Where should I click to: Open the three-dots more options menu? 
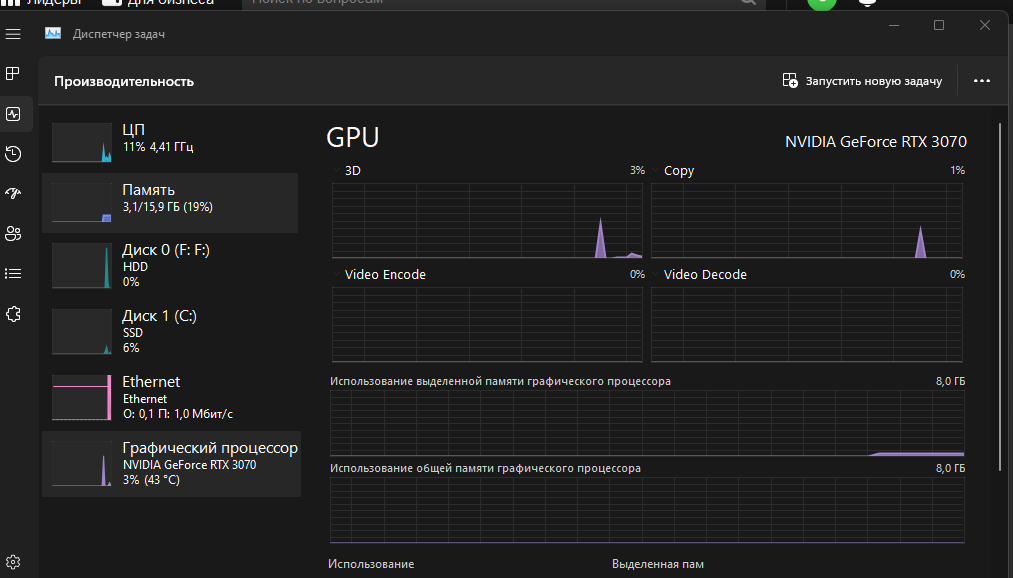(x=981, y=81)
